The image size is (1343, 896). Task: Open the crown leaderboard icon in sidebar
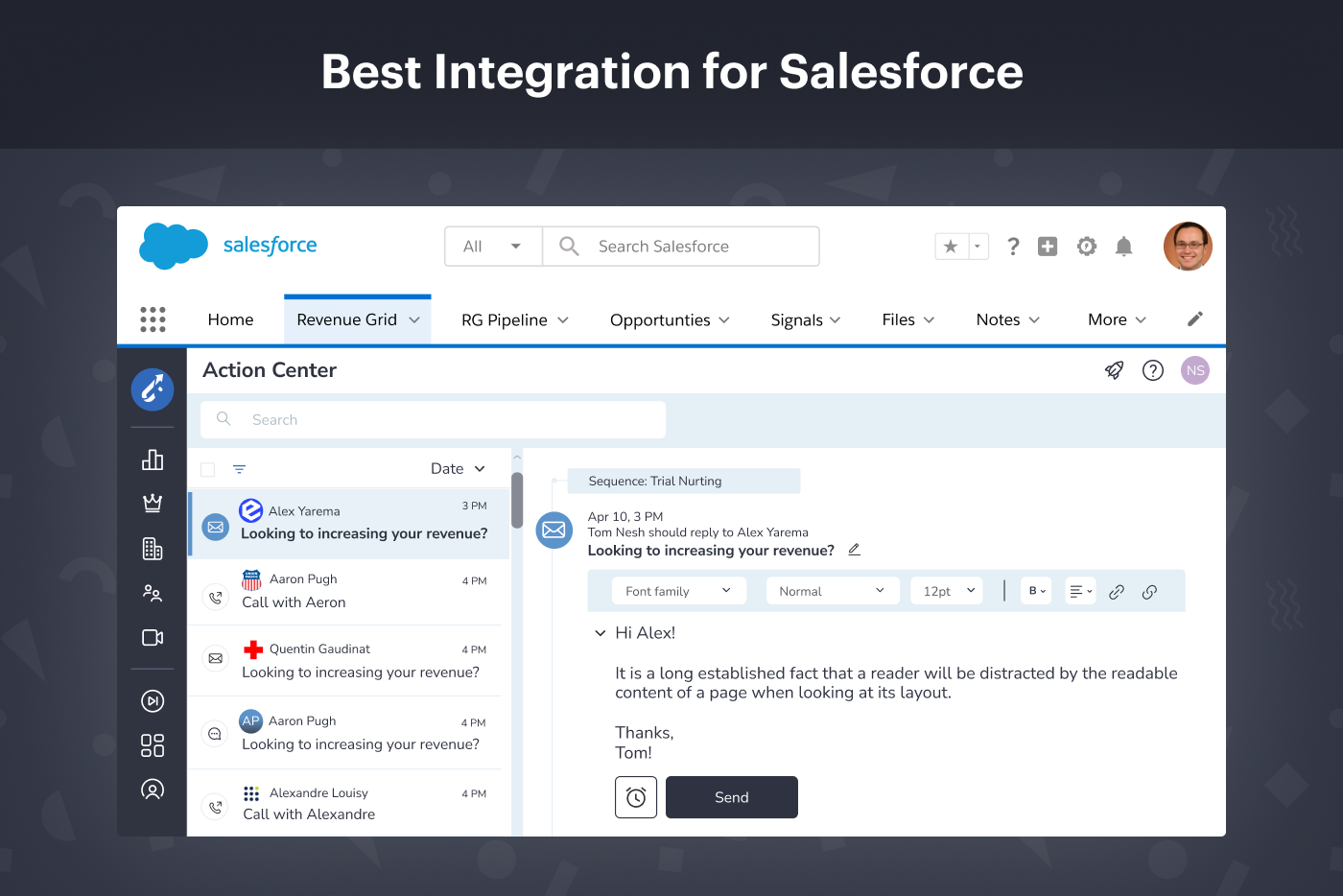click(x=152, y=503)
